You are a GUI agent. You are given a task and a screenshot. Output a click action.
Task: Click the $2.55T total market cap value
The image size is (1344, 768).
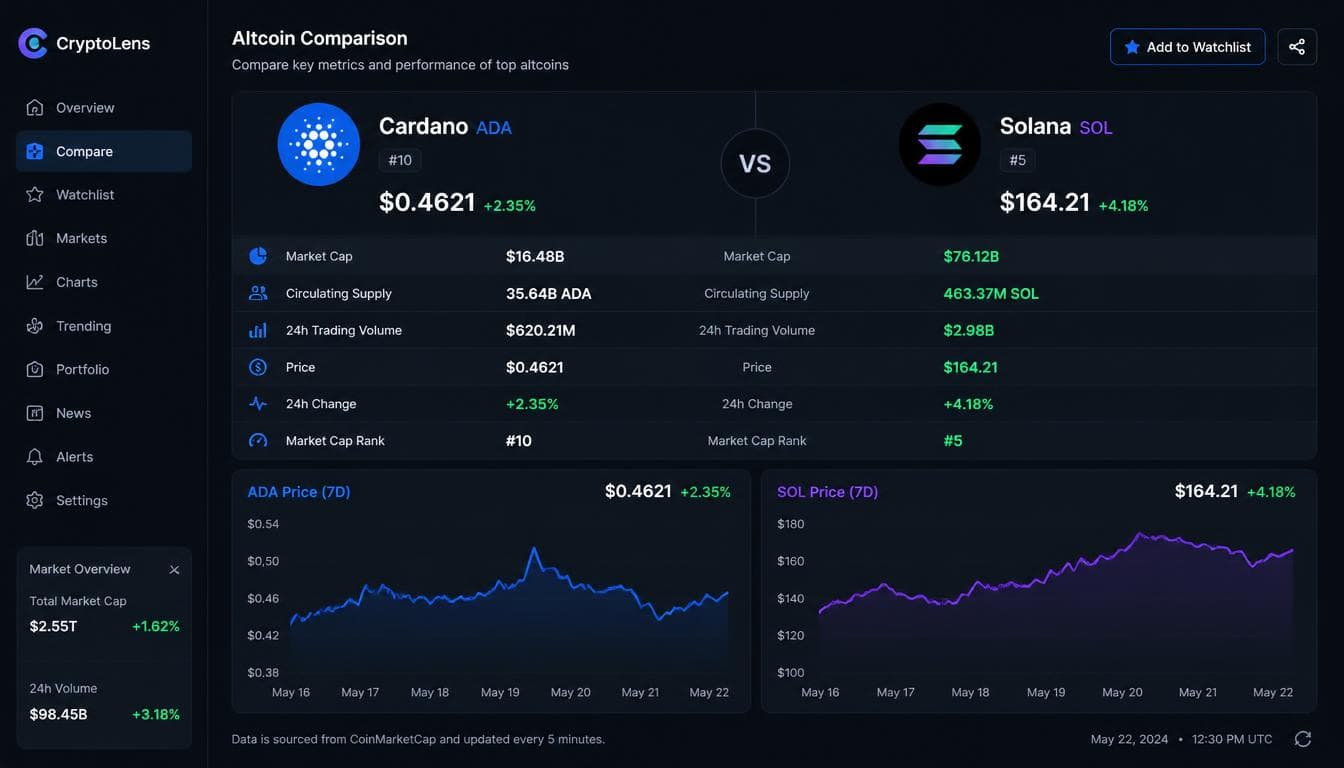(53, 626)
